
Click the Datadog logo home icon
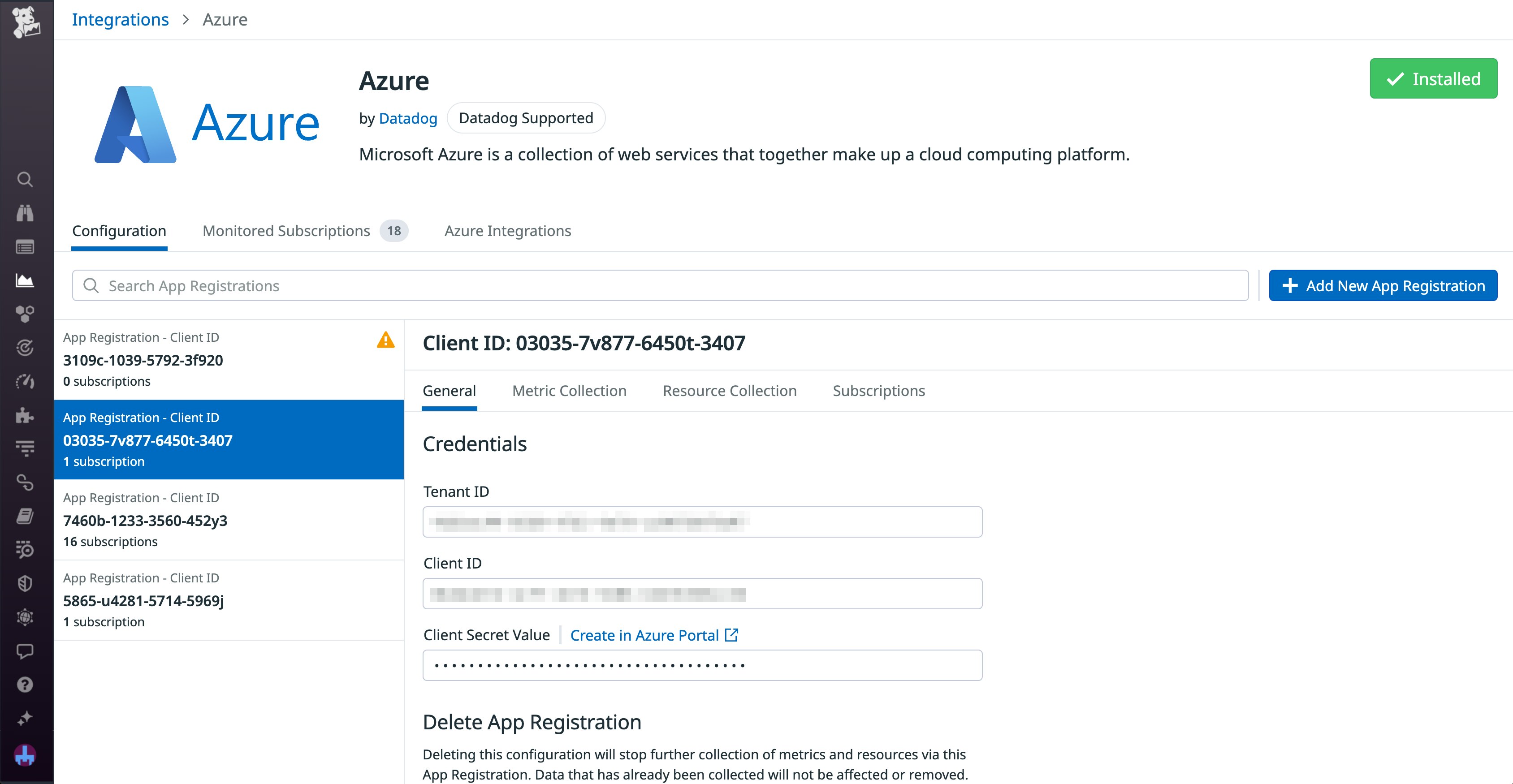pos(26,22)
